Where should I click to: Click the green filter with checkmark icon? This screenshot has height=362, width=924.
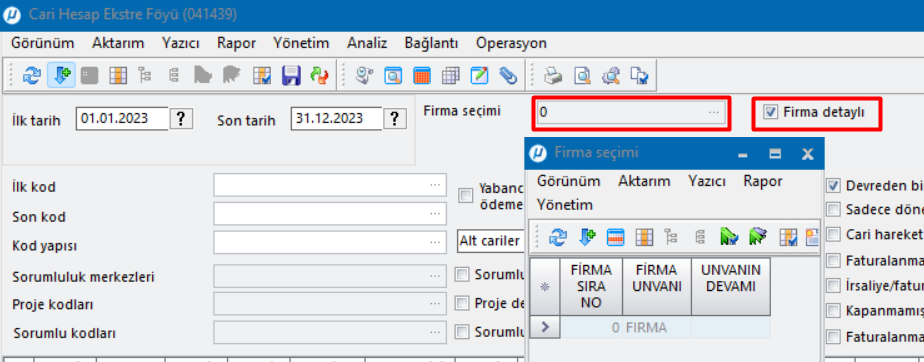click(x=729, y=238)
